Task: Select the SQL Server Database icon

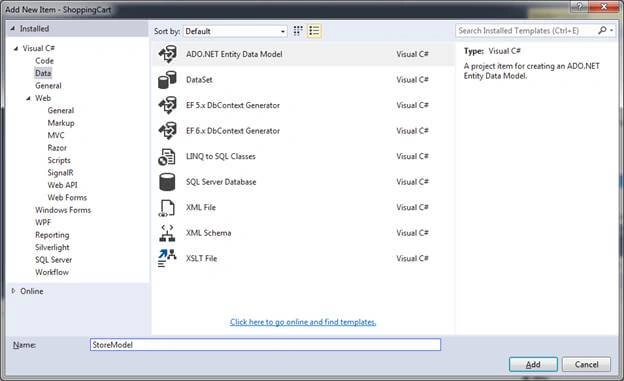Action: click(x=167, y=182)
